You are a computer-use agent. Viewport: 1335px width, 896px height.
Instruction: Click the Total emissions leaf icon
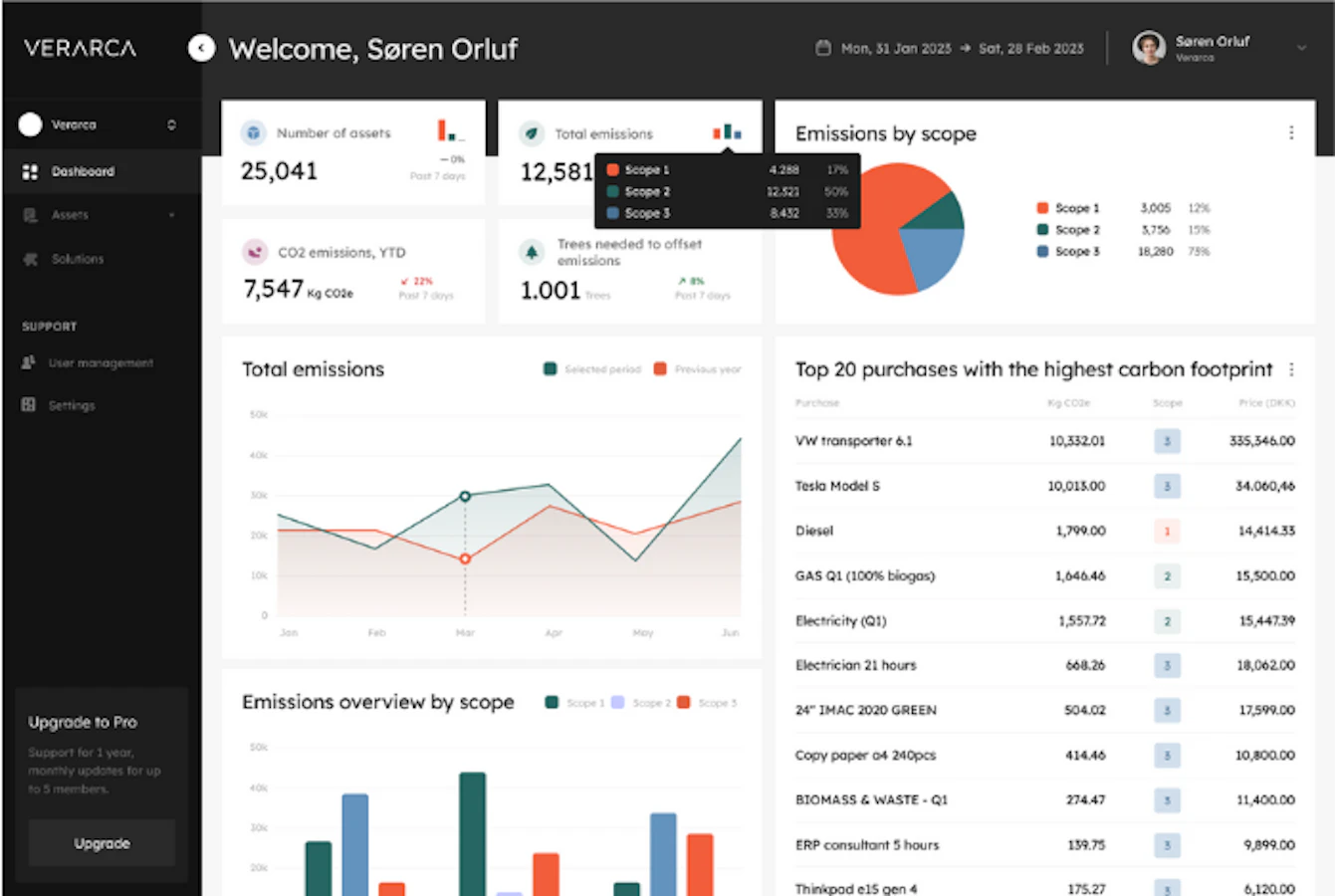click(532, 132)
